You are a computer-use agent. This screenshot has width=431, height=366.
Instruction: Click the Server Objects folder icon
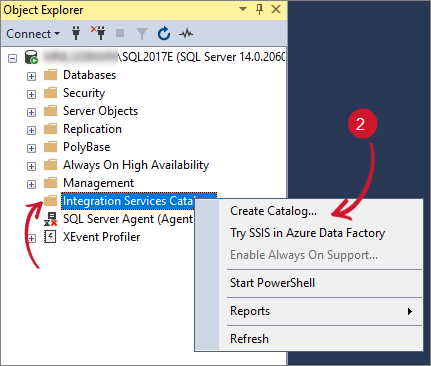click(x=51, y=111)
